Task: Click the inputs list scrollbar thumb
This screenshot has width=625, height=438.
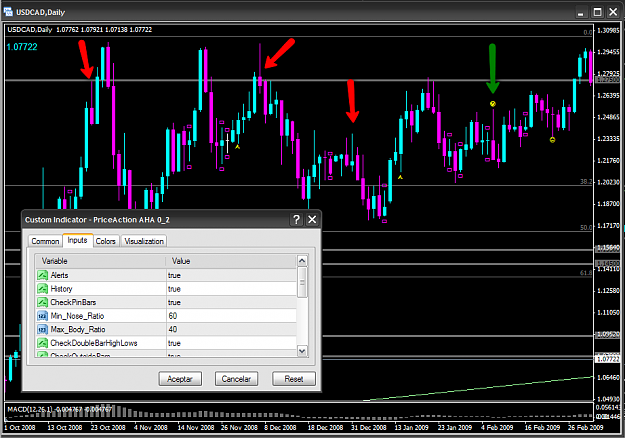Action: click(x=302, y=282)
